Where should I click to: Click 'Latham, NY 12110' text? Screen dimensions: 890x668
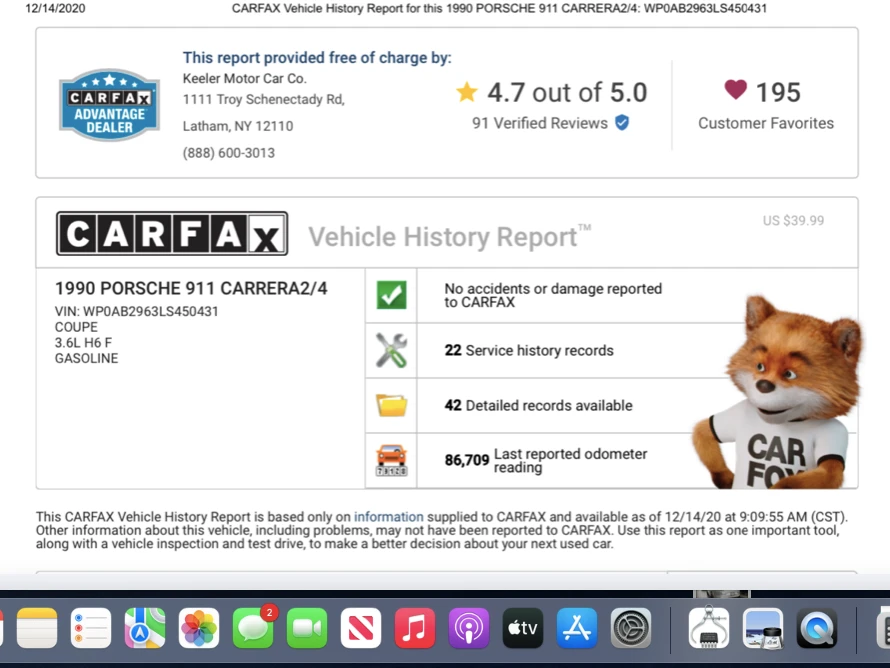238,126
